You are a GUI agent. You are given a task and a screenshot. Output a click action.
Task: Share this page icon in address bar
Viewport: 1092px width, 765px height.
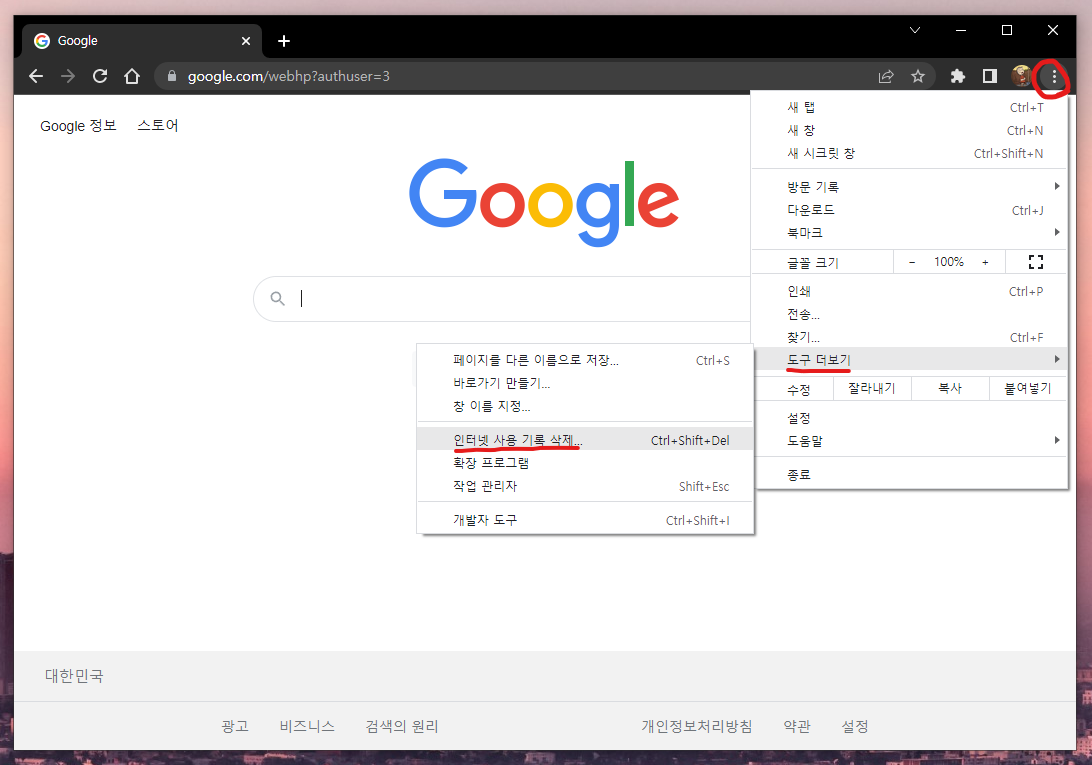coord(886,77)
